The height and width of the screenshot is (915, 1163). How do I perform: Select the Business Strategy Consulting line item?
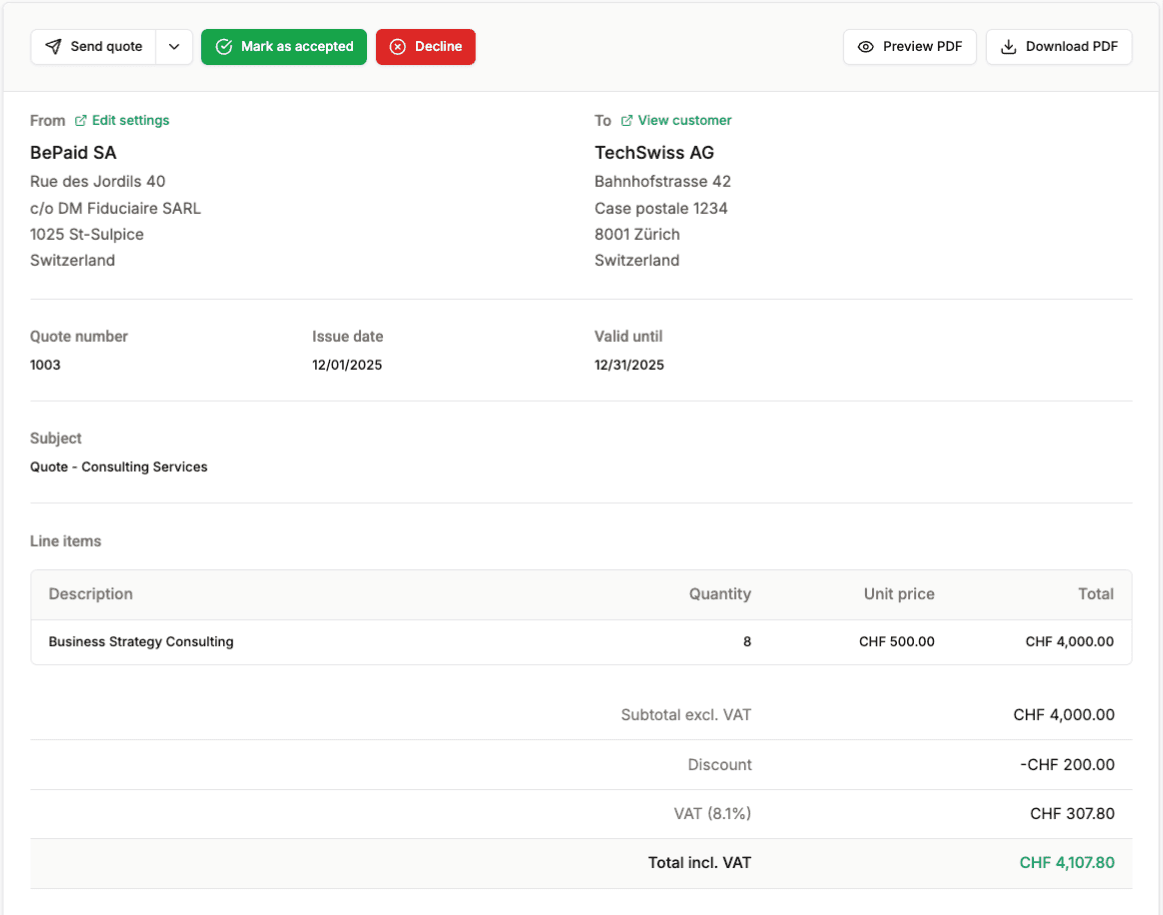141,642
